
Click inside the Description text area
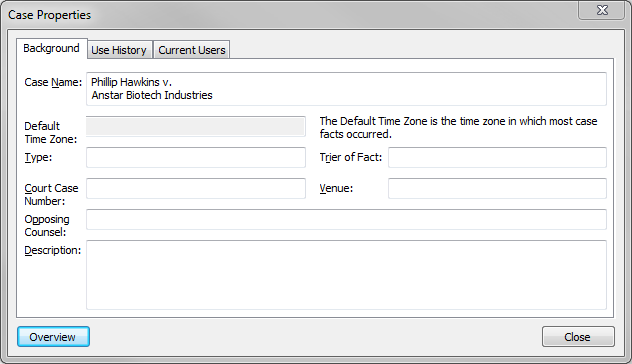tap(346, 275)
